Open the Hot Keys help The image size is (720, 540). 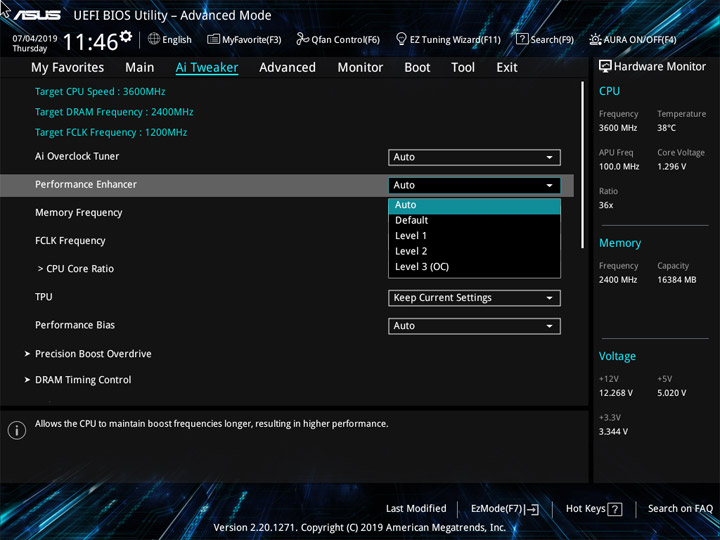tap(594, 509)
